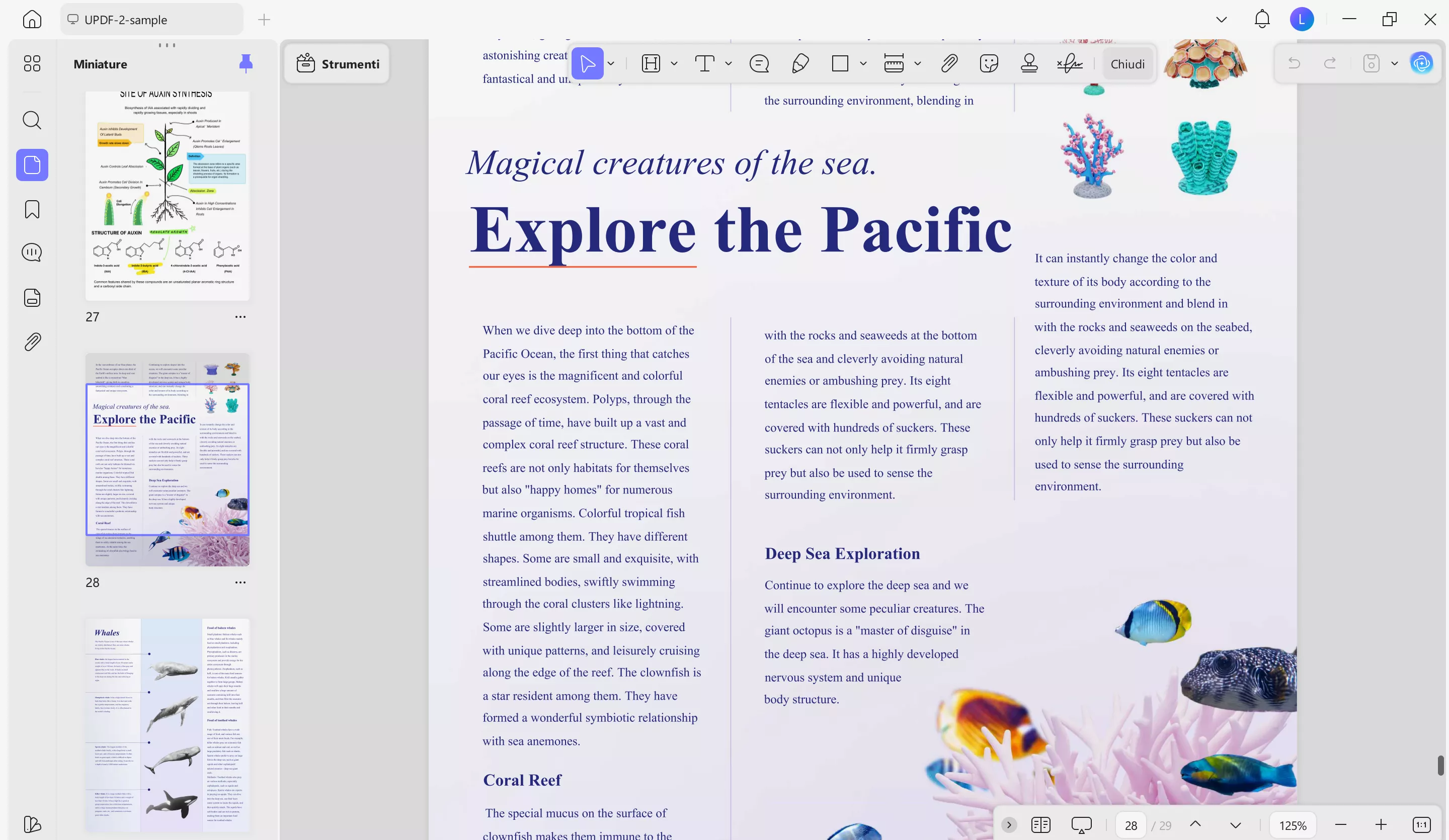Open the Sticker tool
The image size is (1449, 840).
tap(990, 63)
